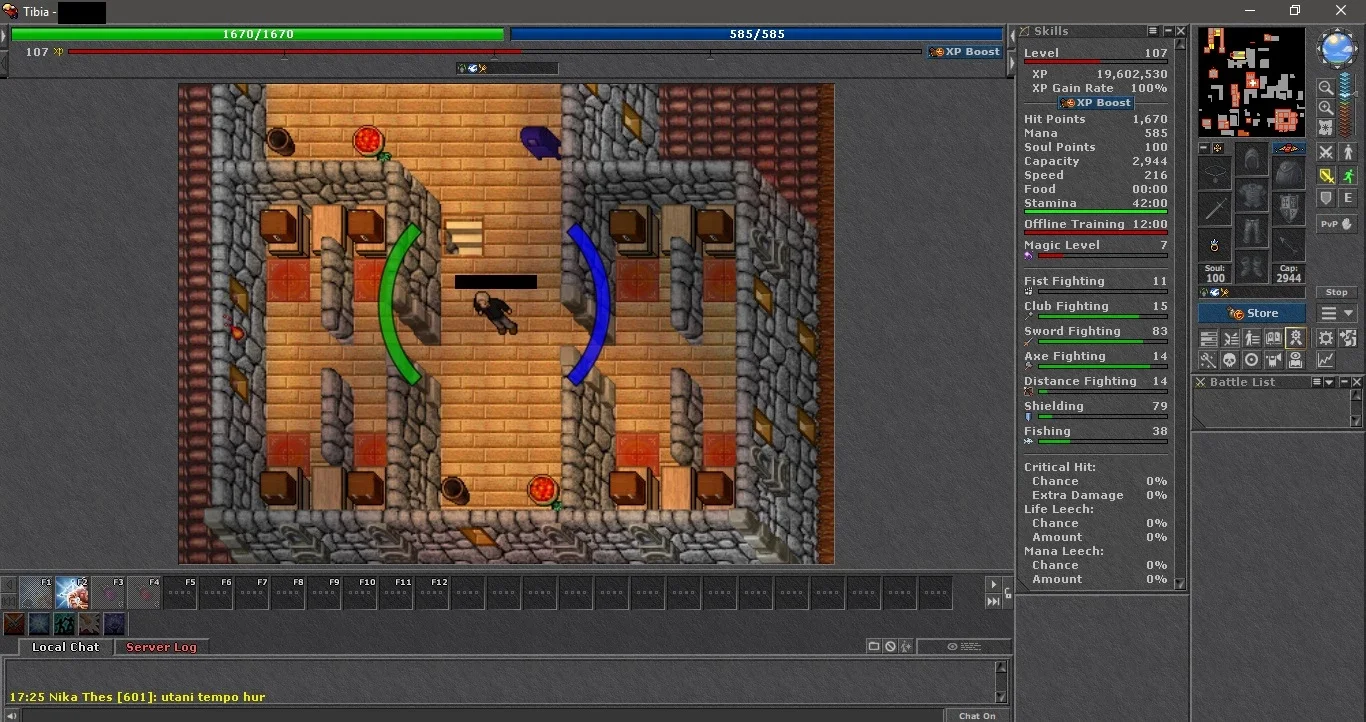This screenshot has width=1366, height=722.
Task: Click the chat ignore circle icon
Action: [x=890, y=647]
